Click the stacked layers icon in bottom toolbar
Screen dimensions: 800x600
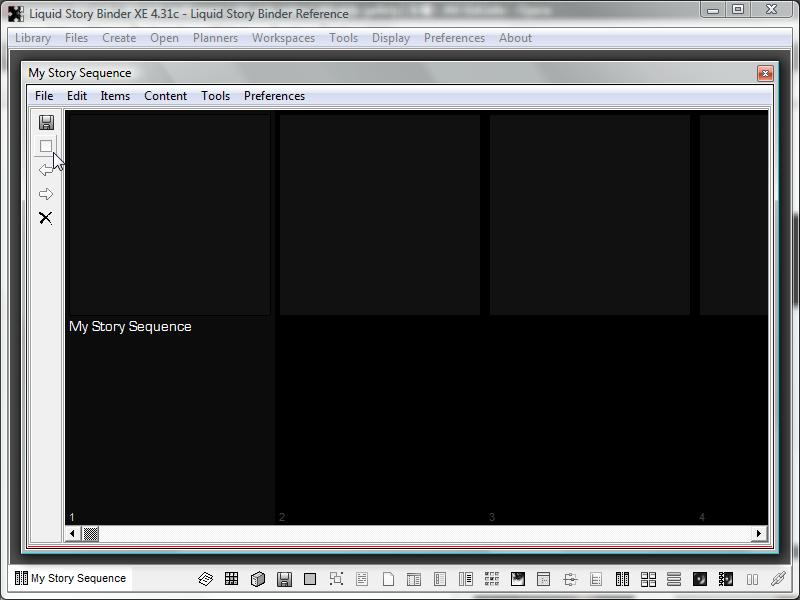[x=205, y=579]
